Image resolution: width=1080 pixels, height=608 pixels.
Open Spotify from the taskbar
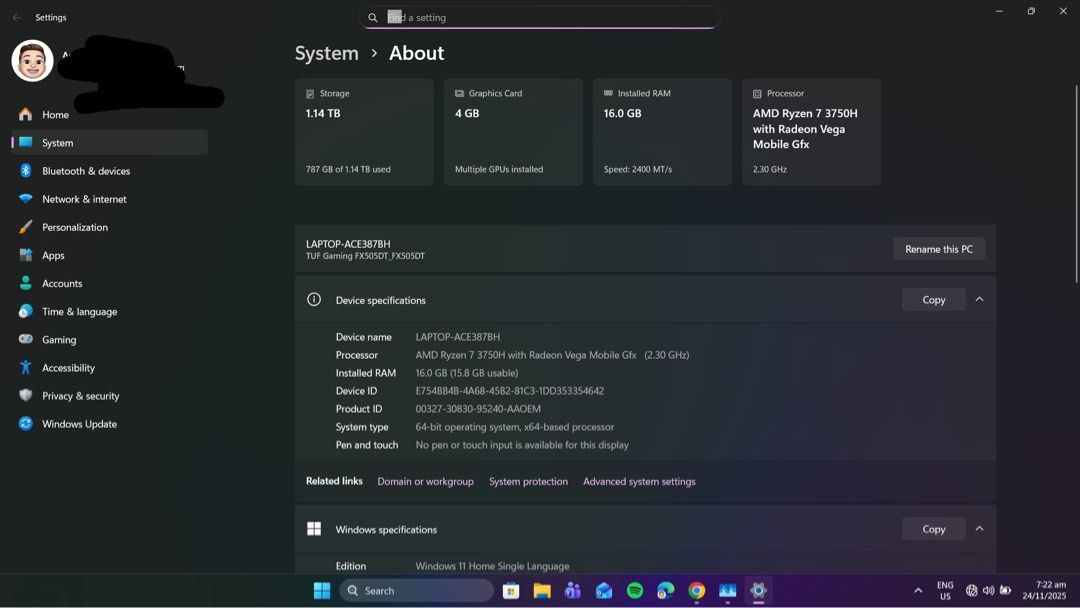click(635, 591)
